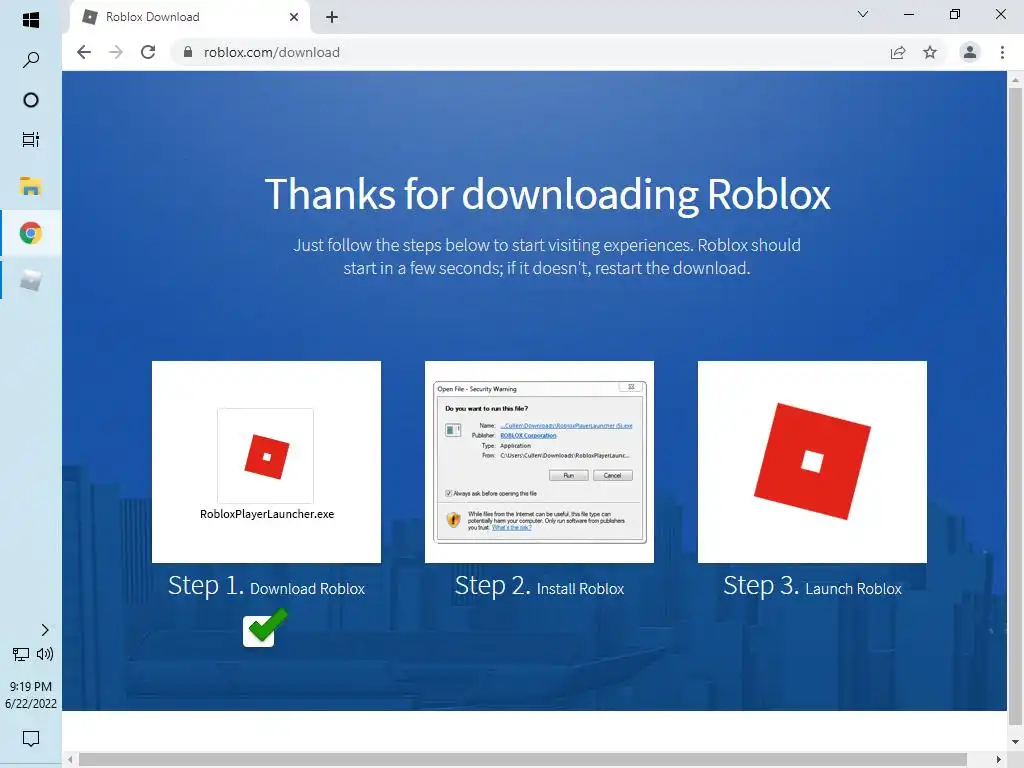This screenshot has height=768, width=1024.
Task: Open the Roblox app in the taskbar
Action: click(x=31, y=281)
